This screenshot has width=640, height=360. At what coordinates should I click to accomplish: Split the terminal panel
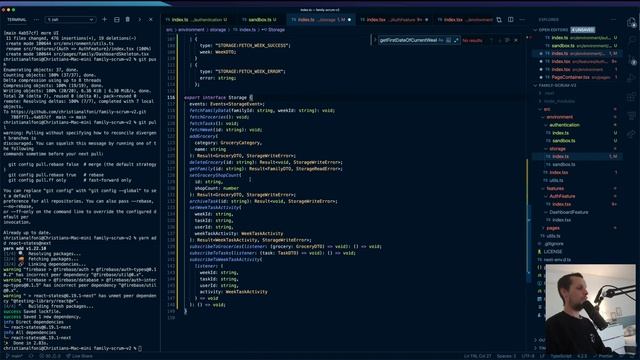pyautogui.click(x=117, y=19)
